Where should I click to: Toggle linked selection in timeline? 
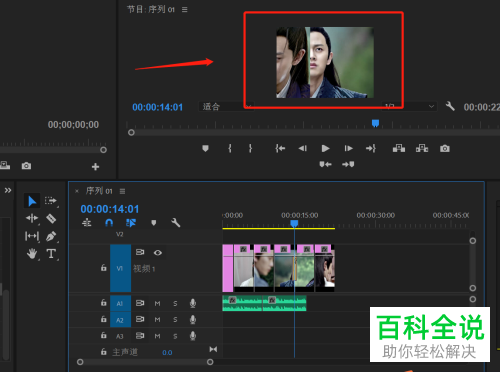pos(131,222)
